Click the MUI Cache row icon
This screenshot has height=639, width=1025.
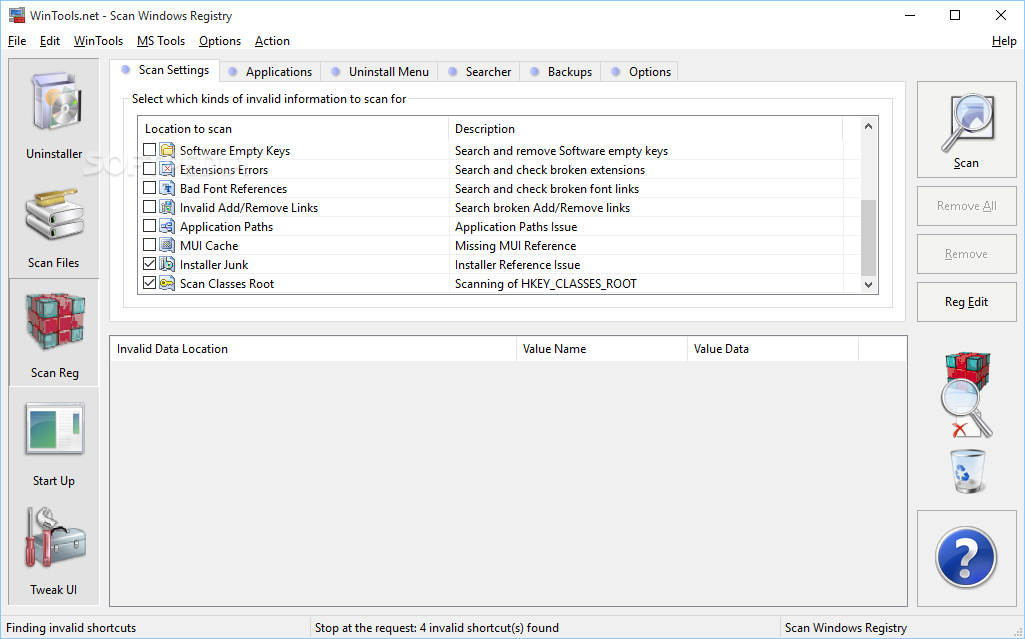[x=167, y=245]
